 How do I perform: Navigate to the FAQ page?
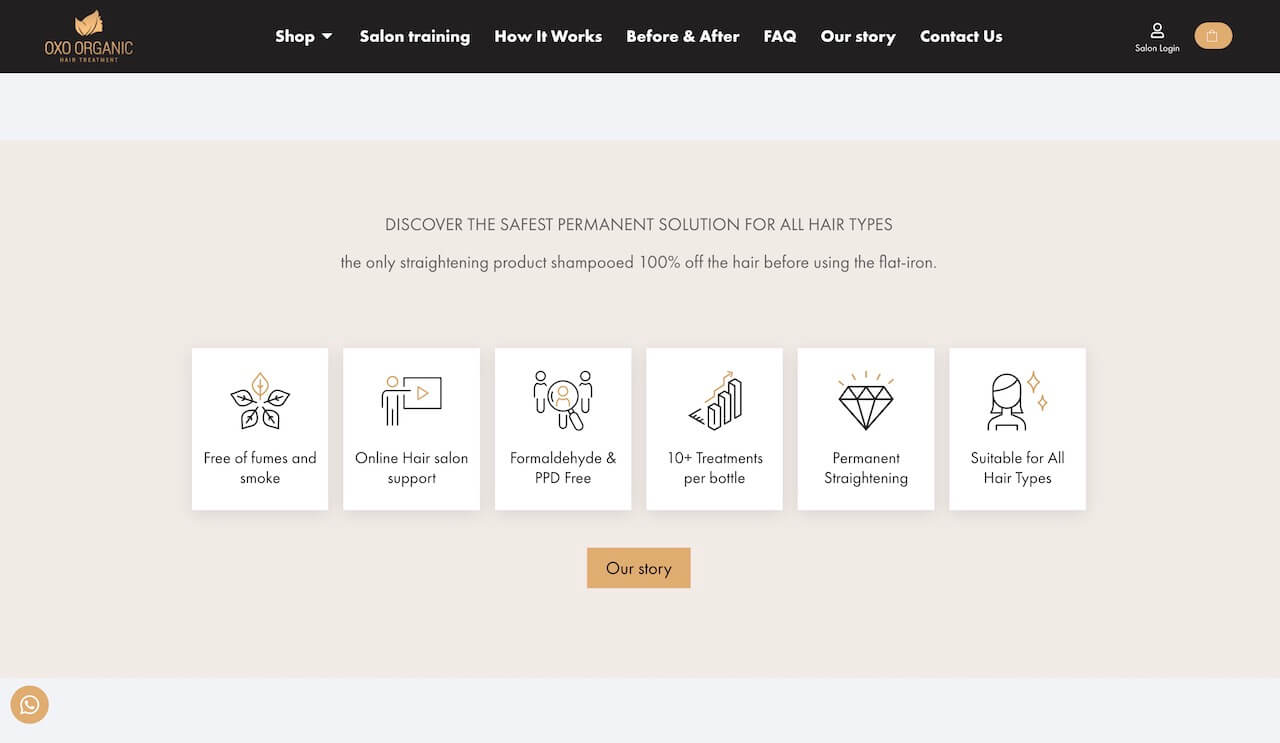tap(780, 36)
